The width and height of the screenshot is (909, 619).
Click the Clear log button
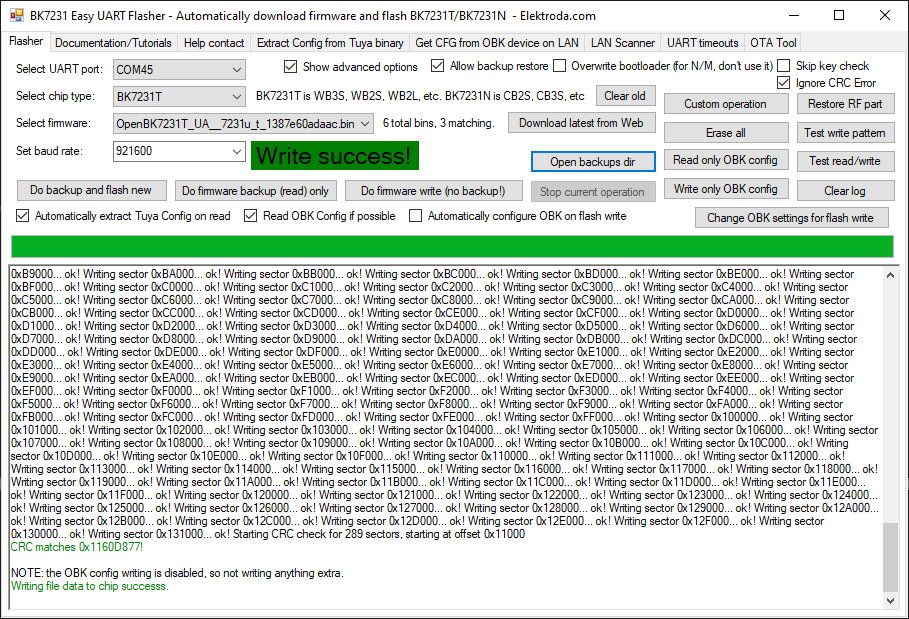click(845, 191)
